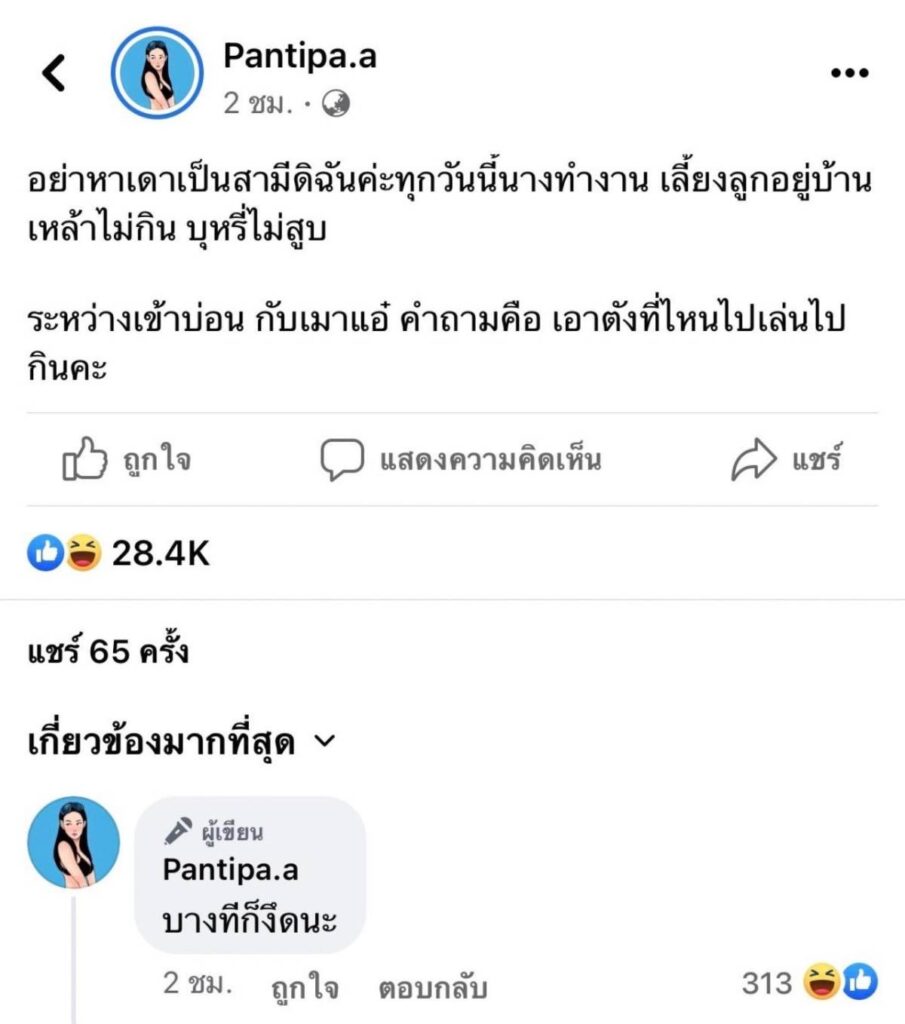Open the Pantipa.a page name link
Image resolution: width=905 pixels, height=1024 pixels.
tap(300, 57)
